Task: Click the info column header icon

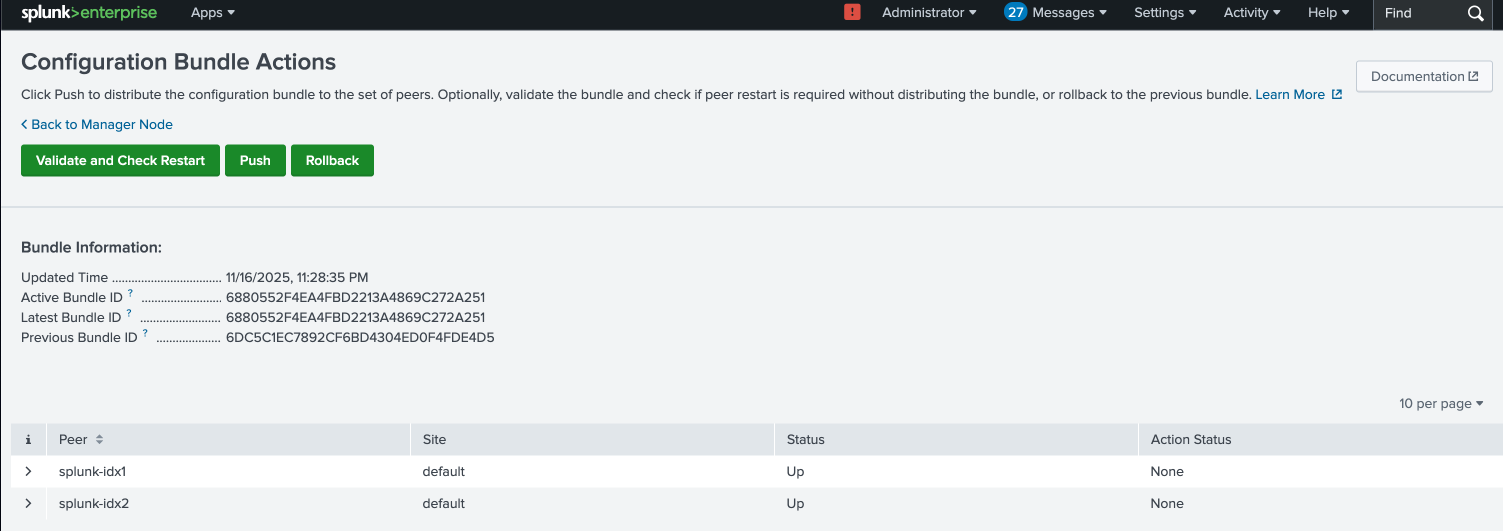Action: [x=28, y=440]
